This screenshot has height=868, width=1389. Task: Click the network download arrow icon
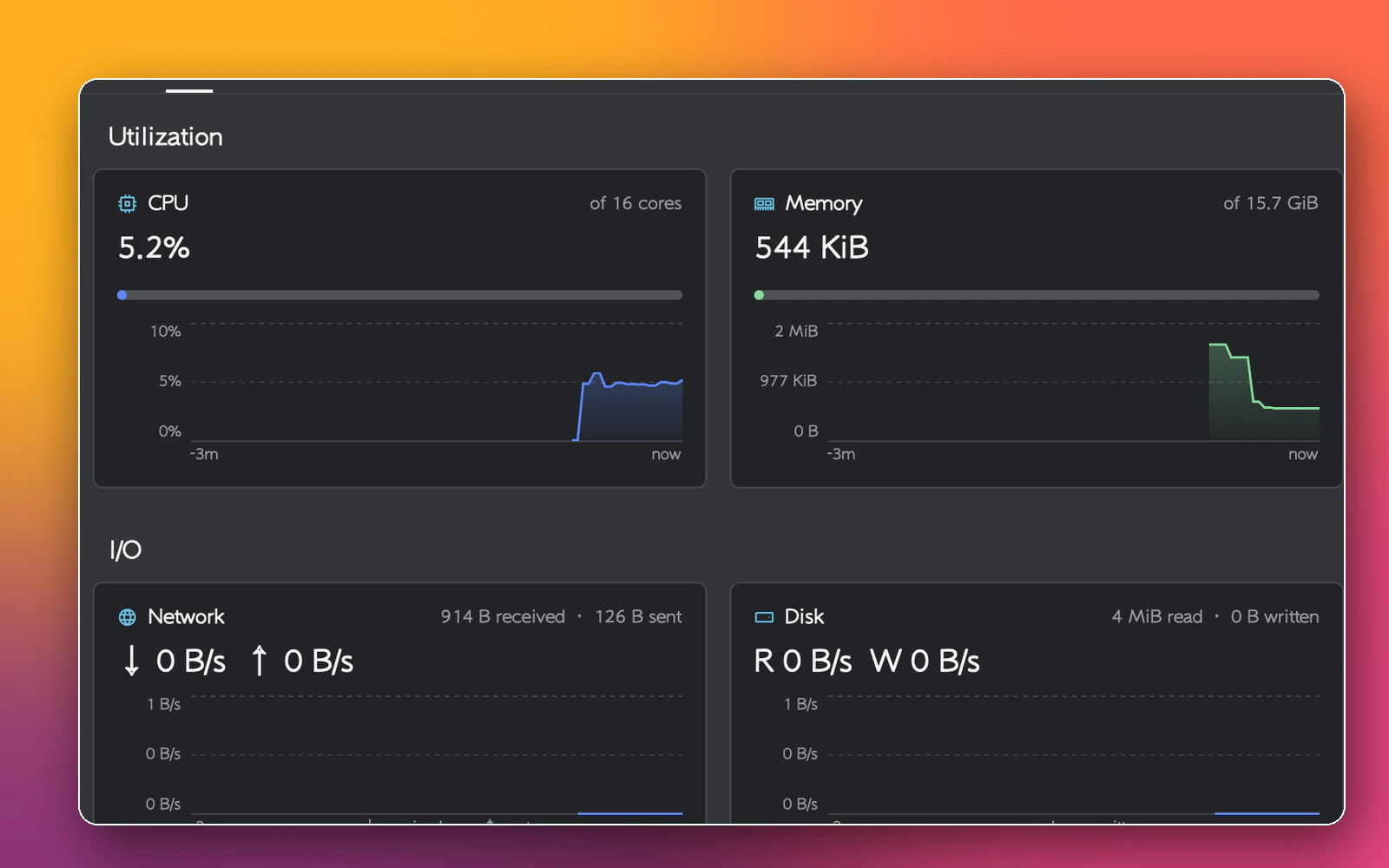click(x=131, y=661)
